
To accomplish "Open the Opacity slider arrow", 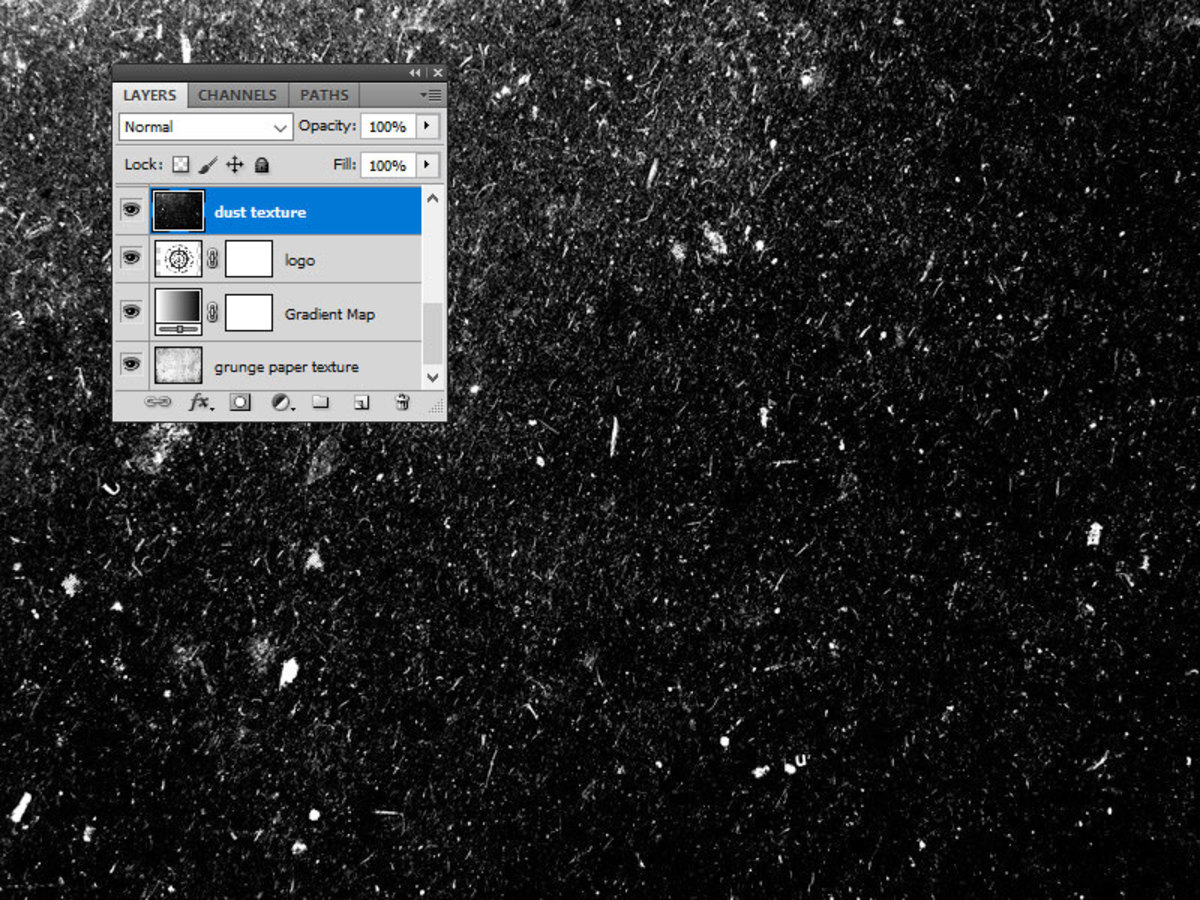I will [x=425, y=126].
